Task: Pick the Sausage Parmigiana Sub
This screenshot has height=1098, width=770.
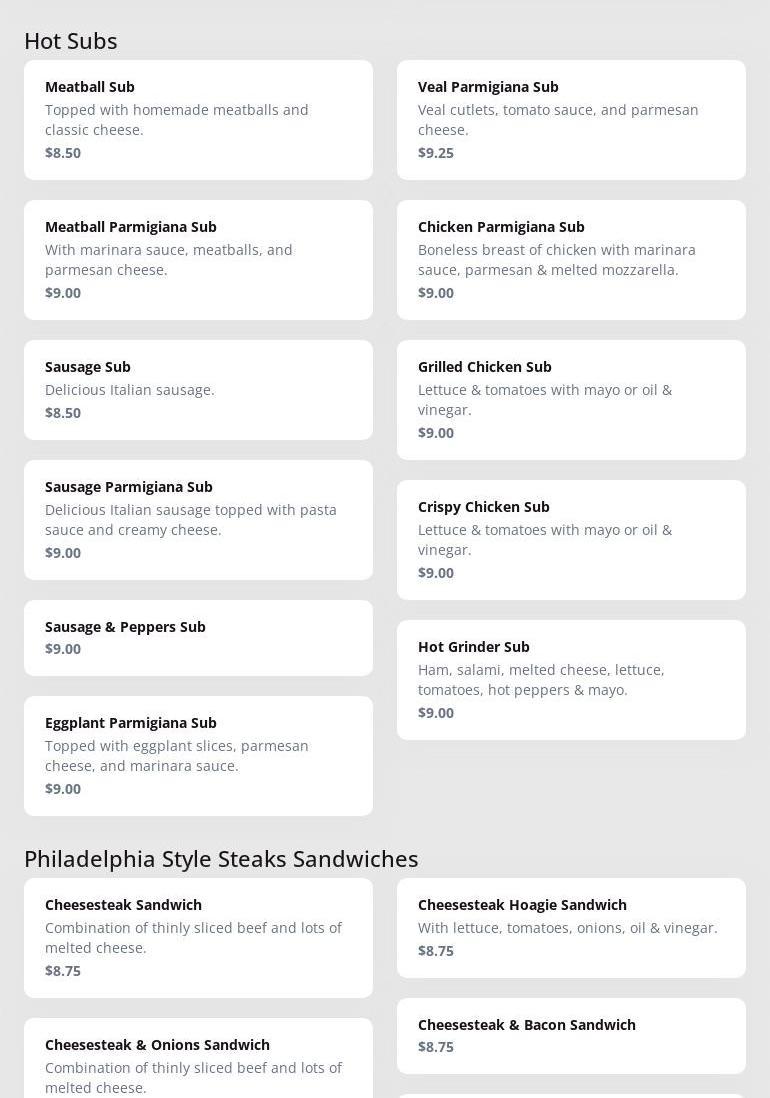Action: (198, 520)
